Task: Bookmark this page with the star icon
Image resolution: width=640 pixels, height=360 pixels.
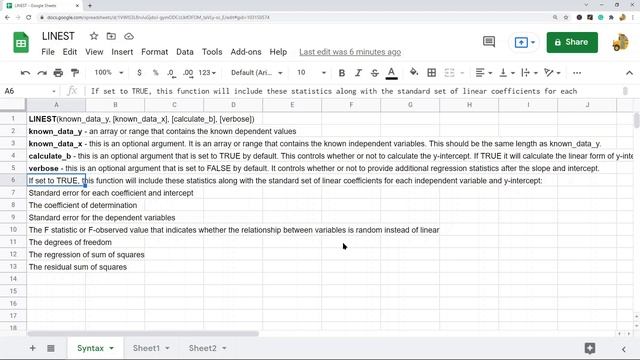Action: point(566,18)
